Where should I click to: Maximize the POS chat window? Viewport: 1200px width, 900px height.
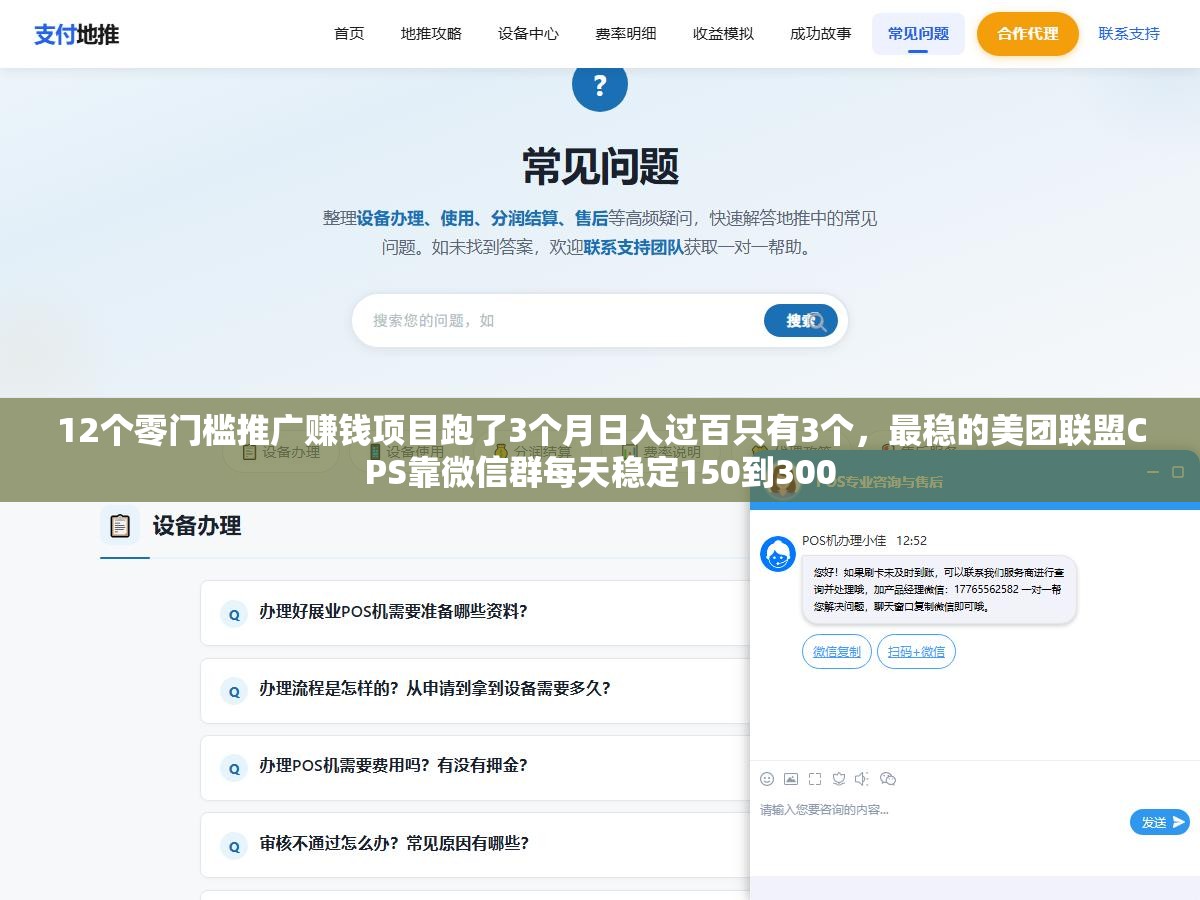tap(1178, 472)
